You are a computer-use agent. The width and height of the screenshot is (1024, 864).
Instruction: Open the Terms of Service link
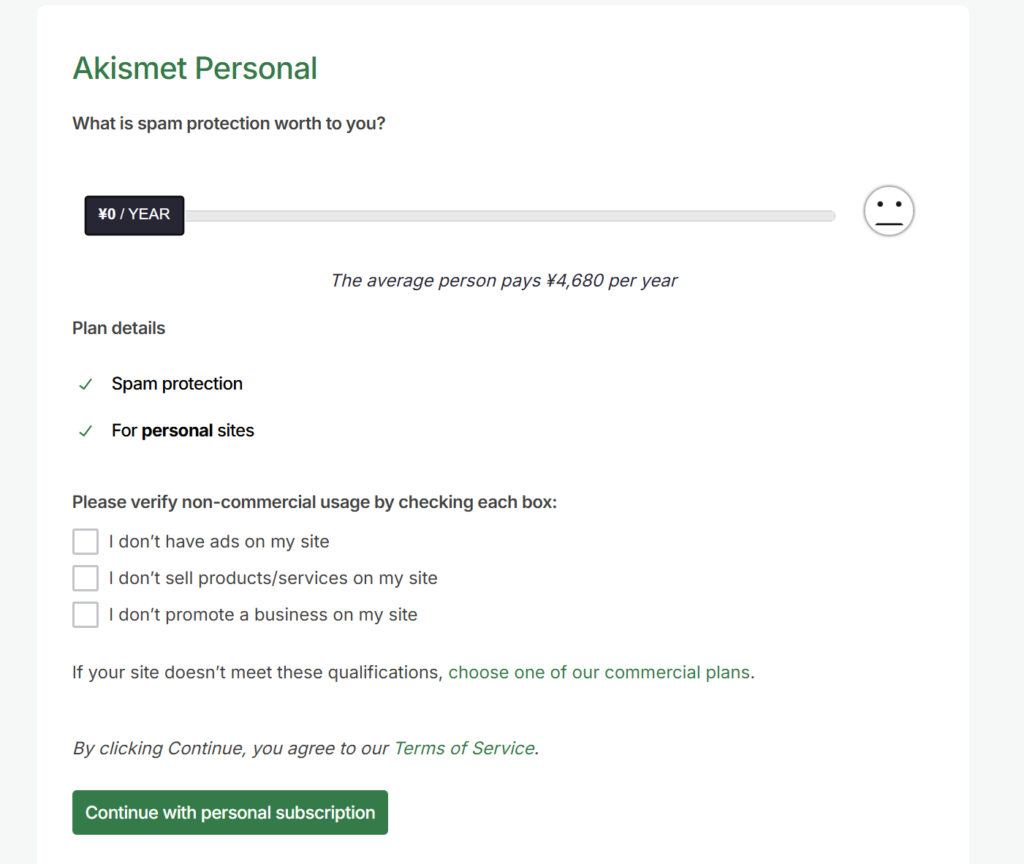[x=464, y=748]
